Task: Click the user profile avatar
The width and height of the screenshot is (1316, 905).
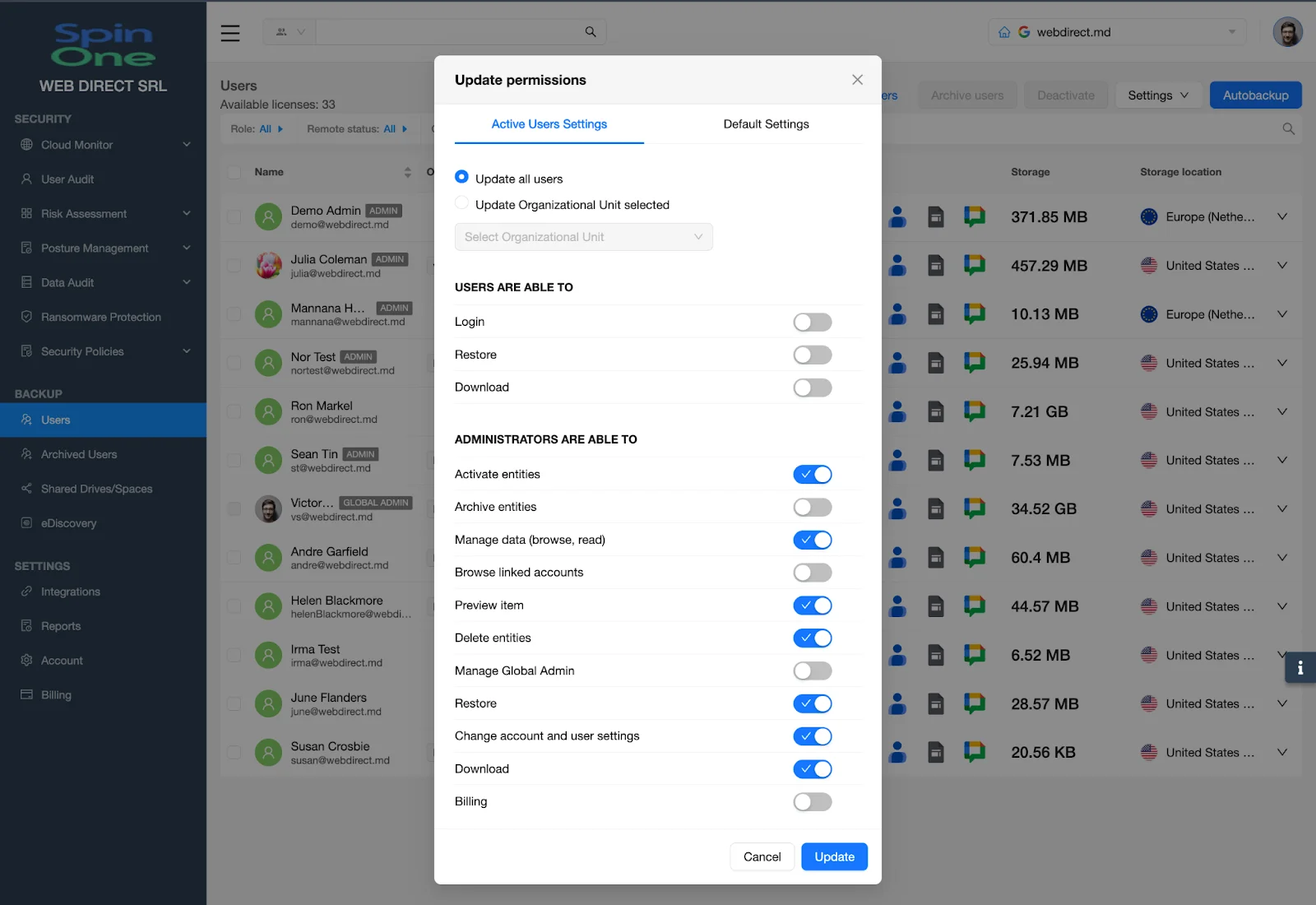Action: (1288, 31)
